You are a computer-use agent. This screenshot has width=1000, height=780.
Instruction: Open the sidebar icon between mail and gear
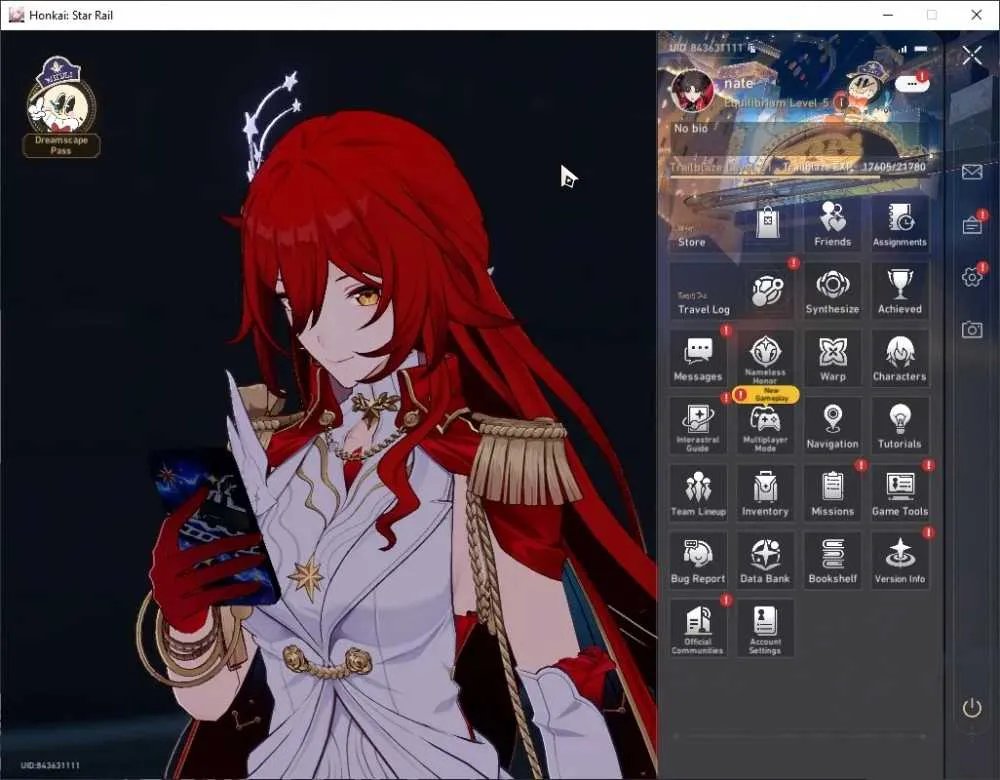(972, 224)
